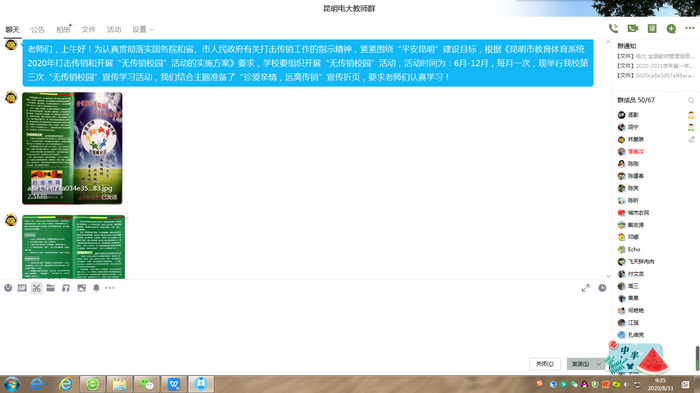
Task: Open the second green brochure image
Action: (74, 247)
